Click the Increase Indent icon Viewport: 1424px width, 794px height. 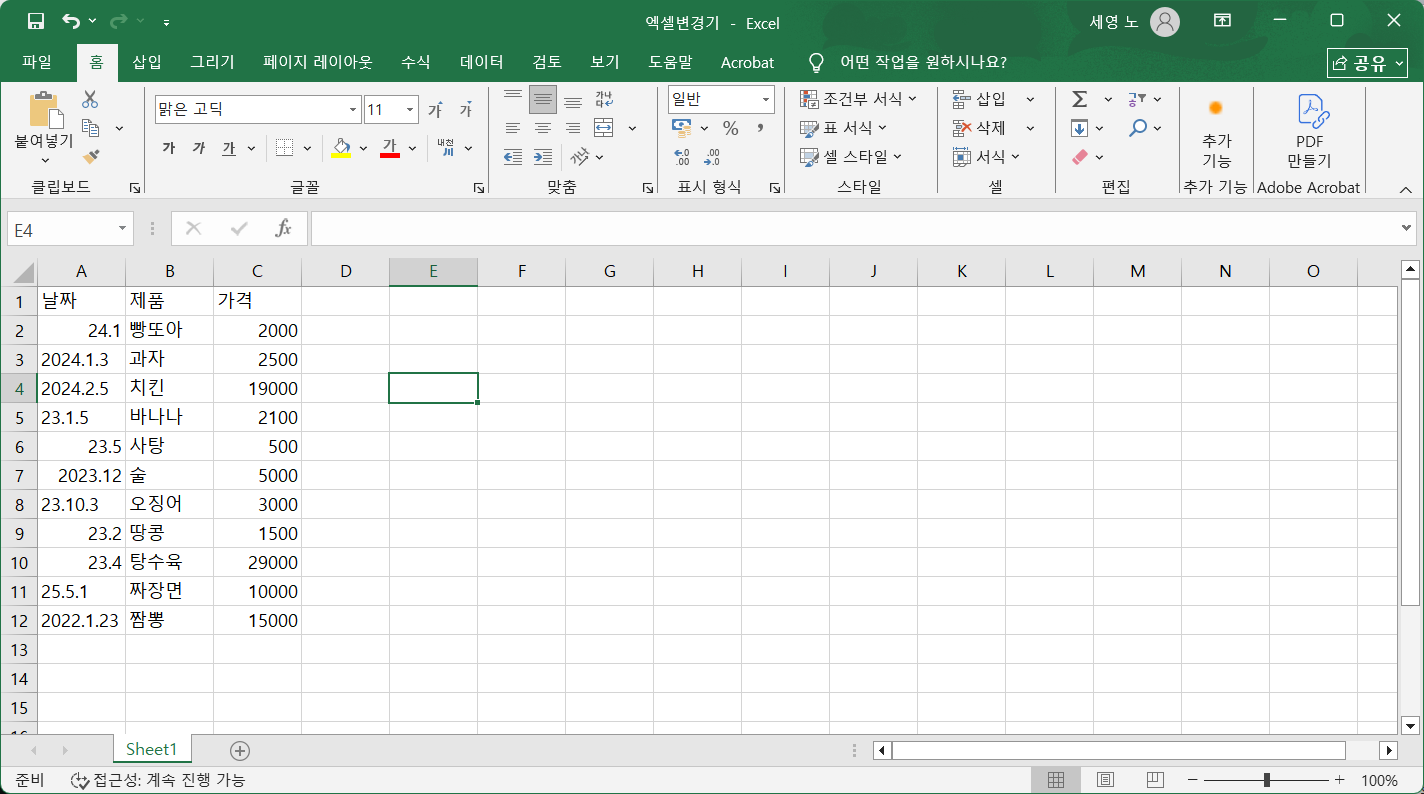543,157
